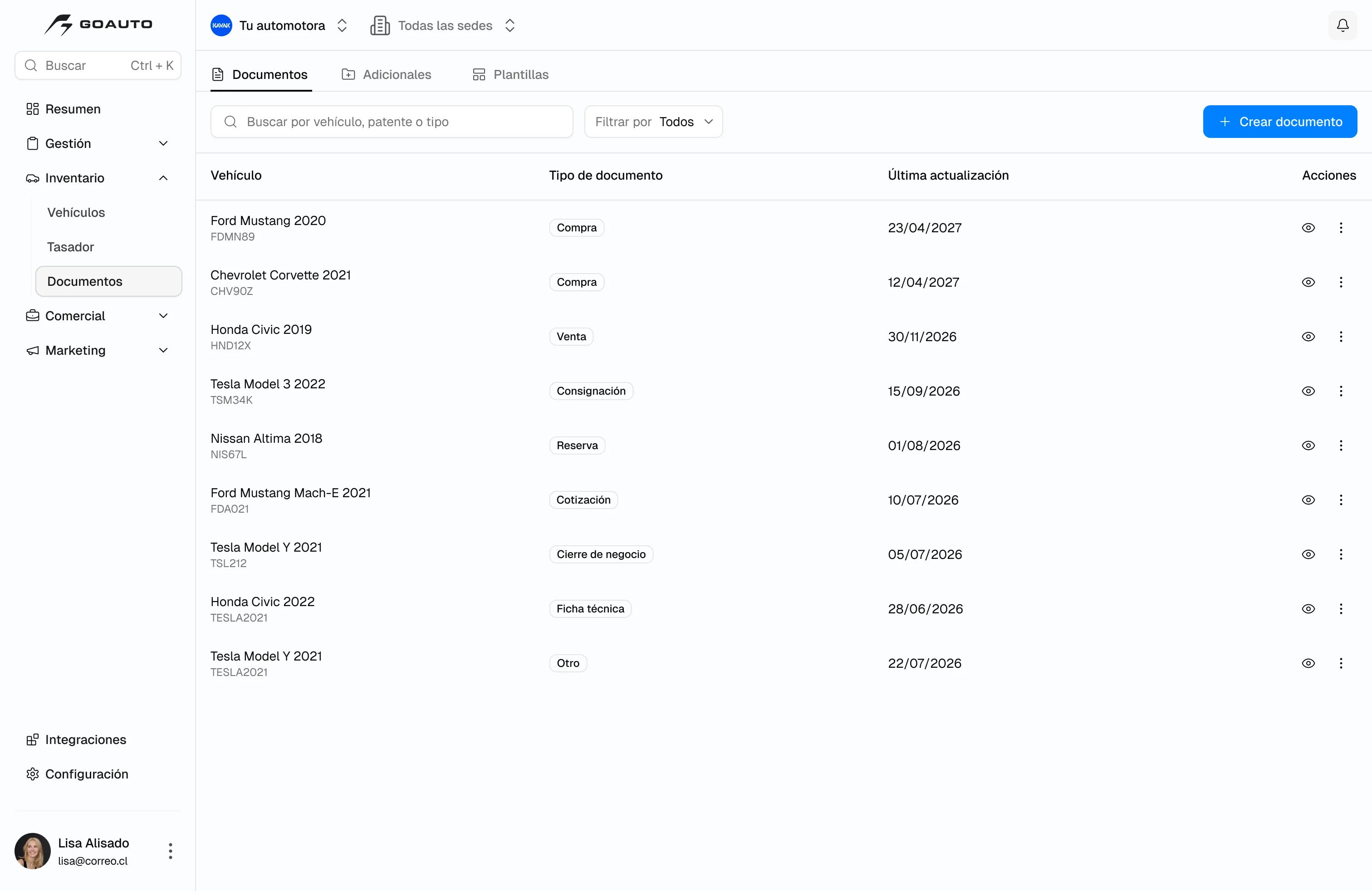Click the GoAuto logo

[x=98, y=25]
